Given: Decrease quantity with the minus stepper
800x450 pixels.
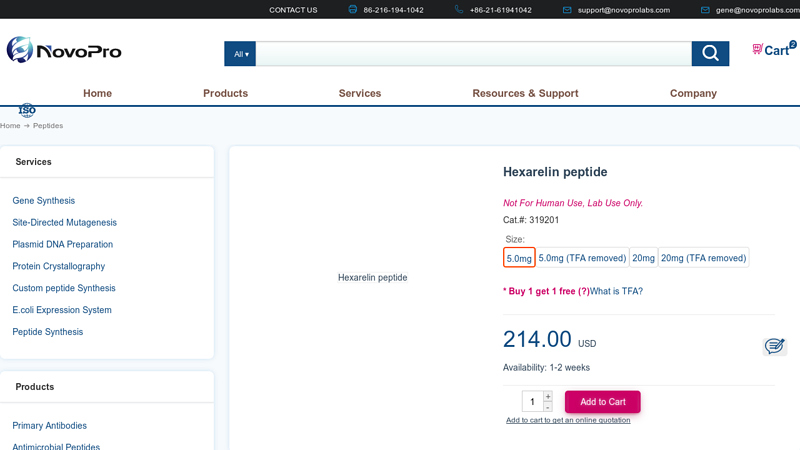Looking at the screenshot, I should (x=548, y=407).
